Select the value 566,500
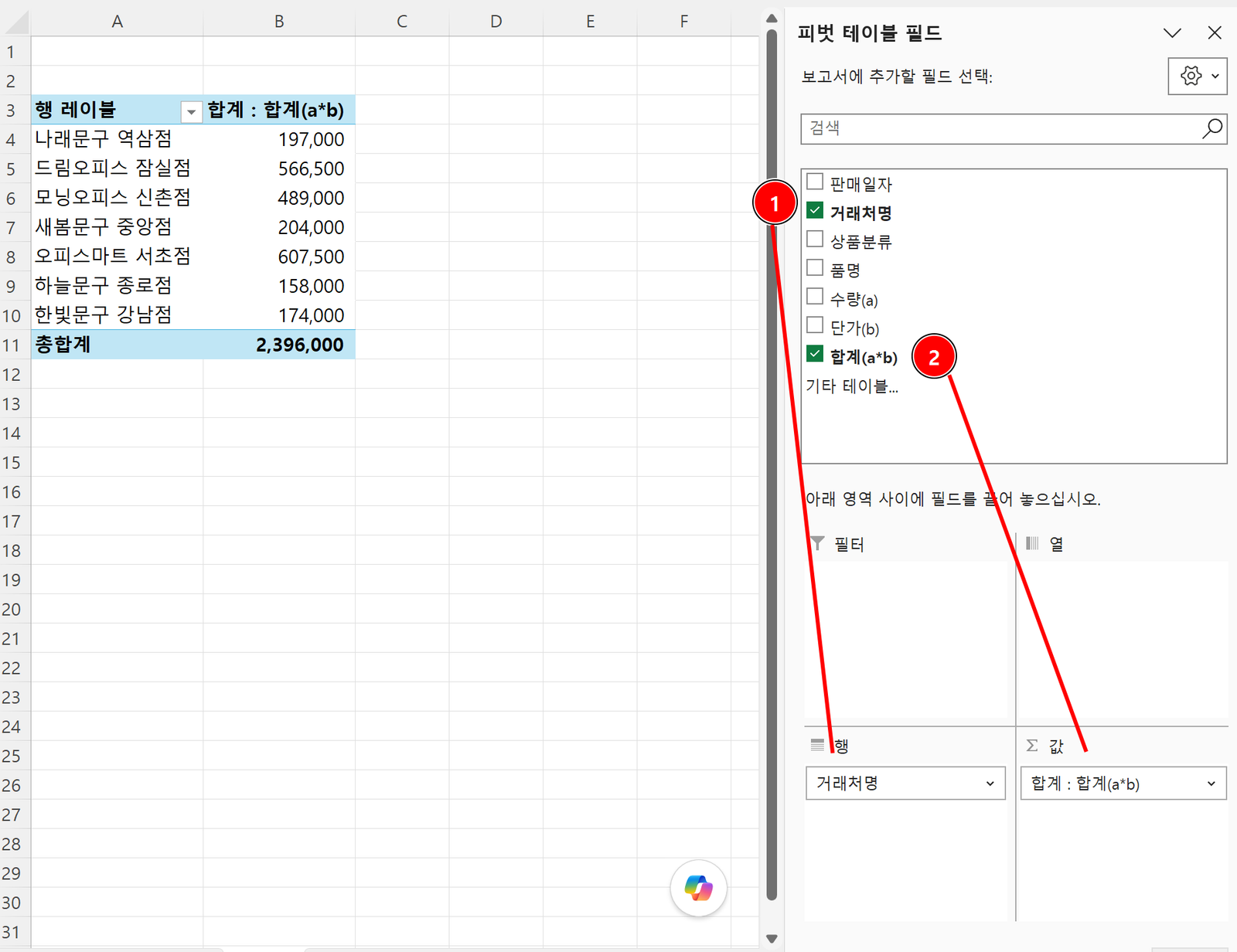 coord(279,168)
